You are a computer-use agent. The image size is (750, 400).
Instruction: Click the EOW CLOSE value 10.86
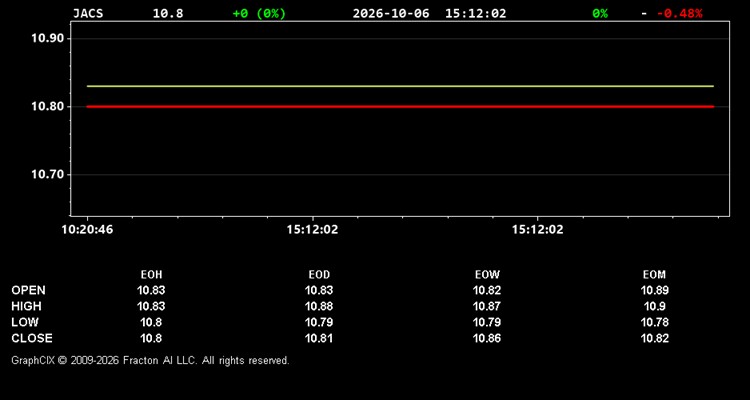(487, 338)
